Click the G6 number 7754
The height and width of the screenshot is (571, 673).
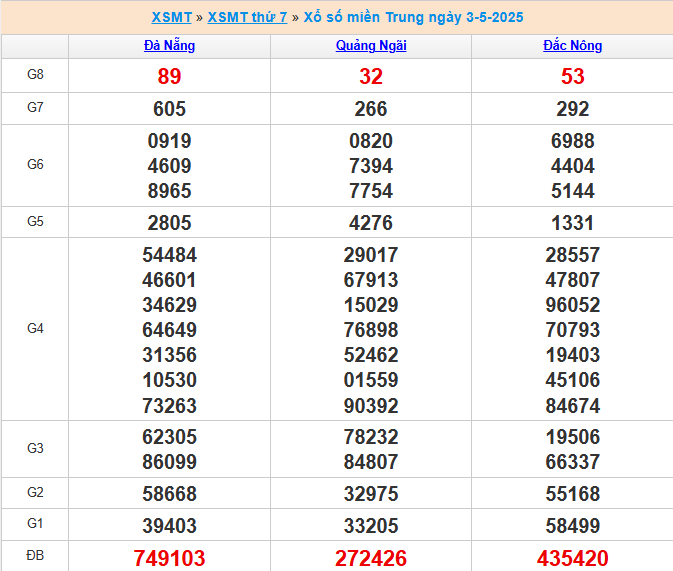pyautogui.click(x=371, y=191)
